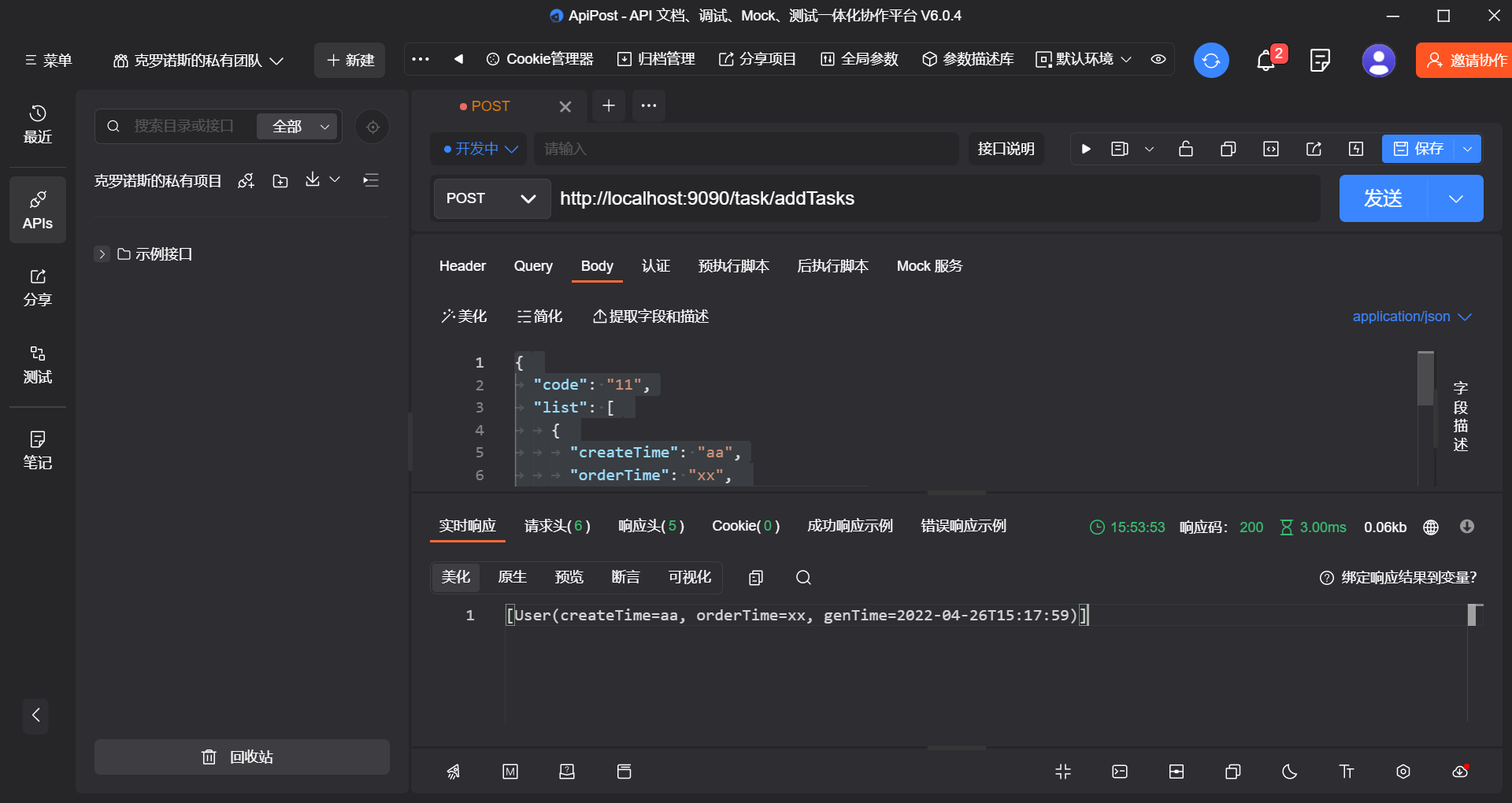
Task: Expand the 默认环境 environment dropdown
Action: (x=1084, y=59)
